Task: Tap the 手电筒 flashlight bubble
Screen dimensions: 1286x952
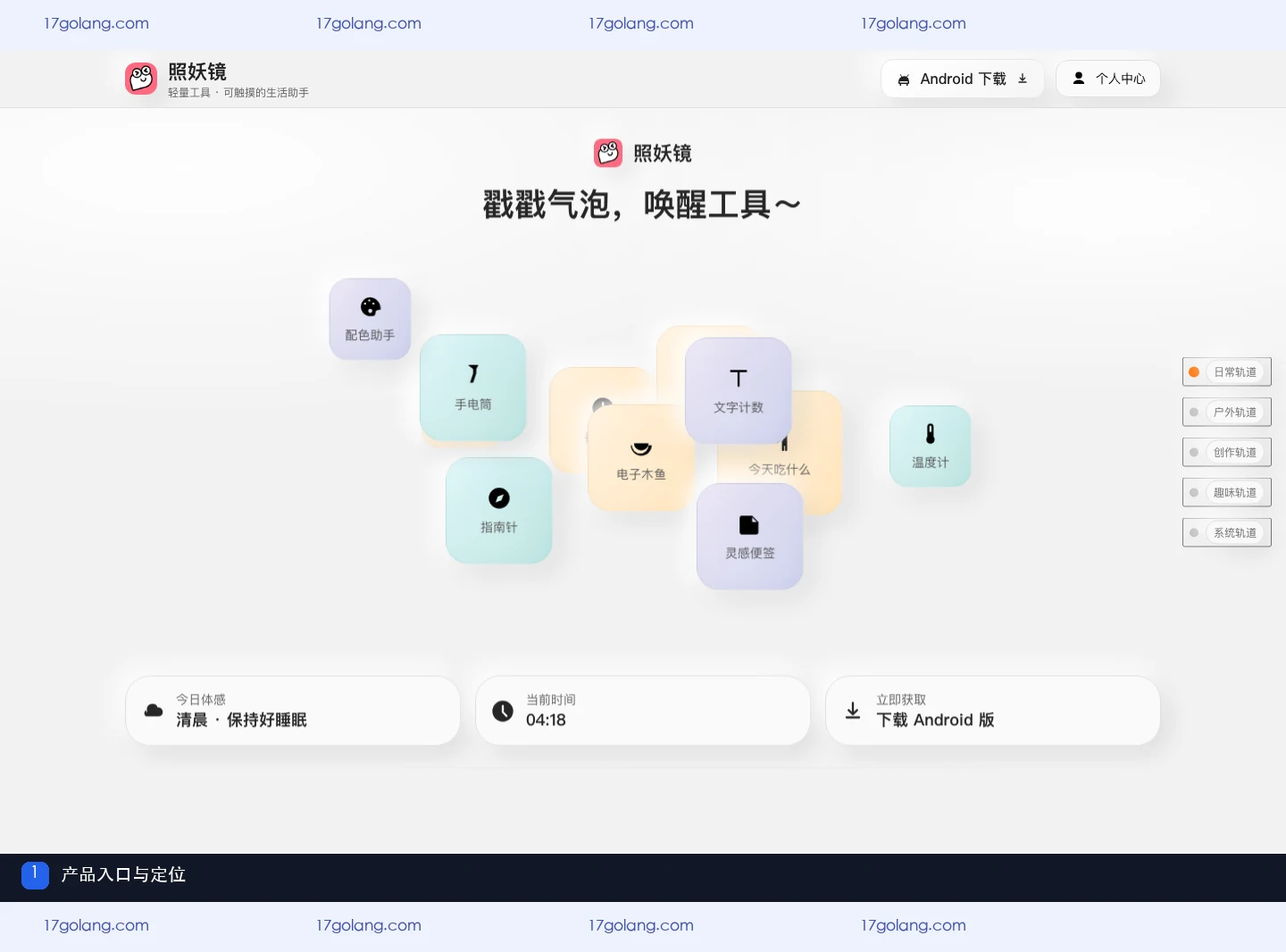Action: (x=472, y=388)
